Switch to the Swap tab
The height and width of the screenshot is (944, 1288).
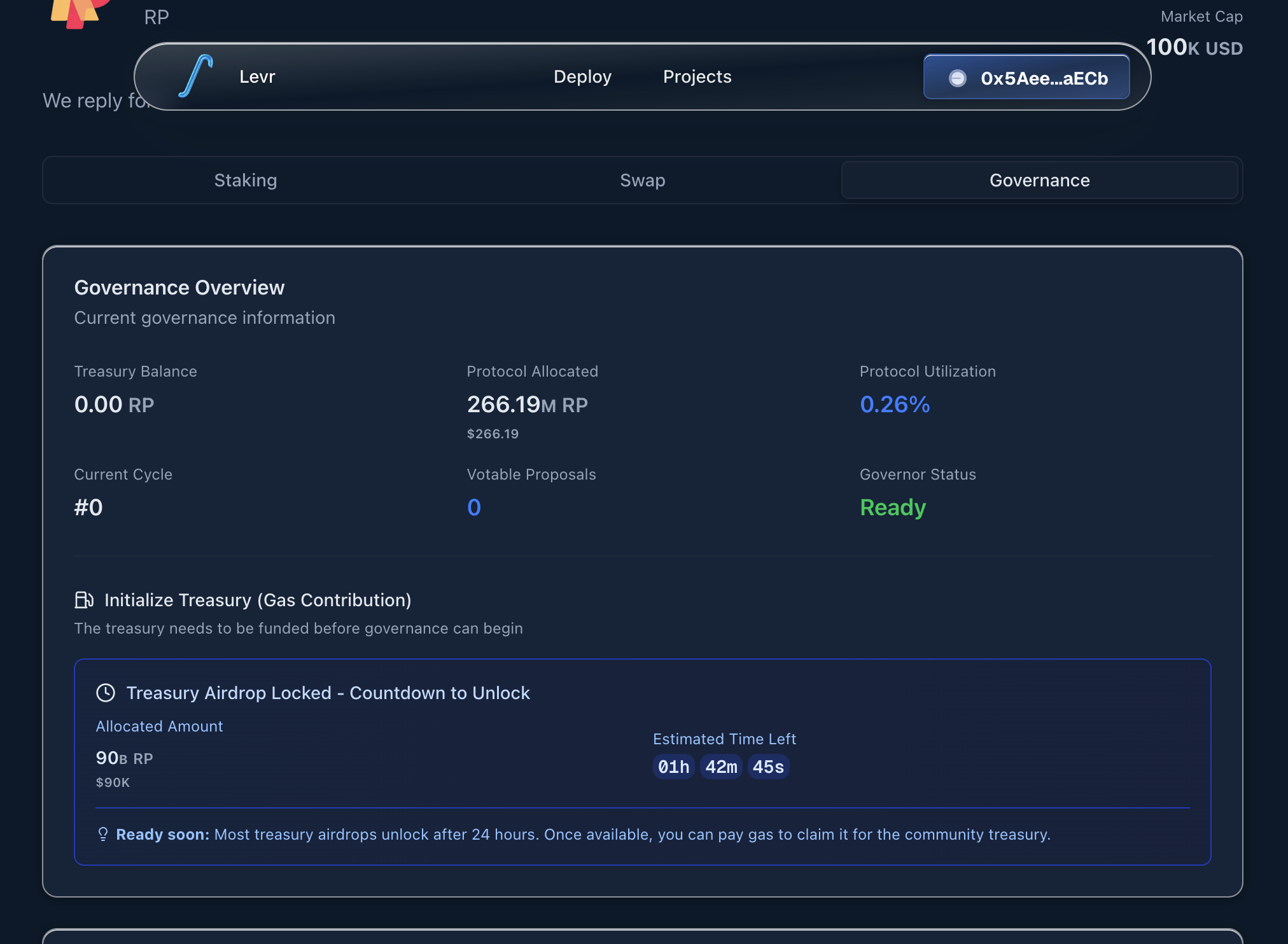(x=642, y=180)
